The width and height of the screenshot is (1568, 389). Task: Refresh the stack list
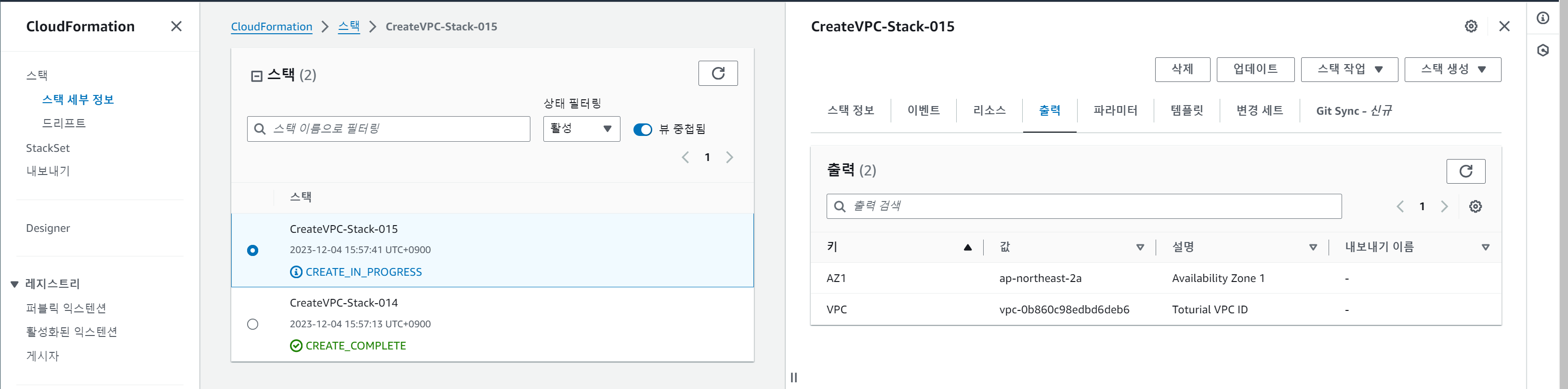(718, 73)
